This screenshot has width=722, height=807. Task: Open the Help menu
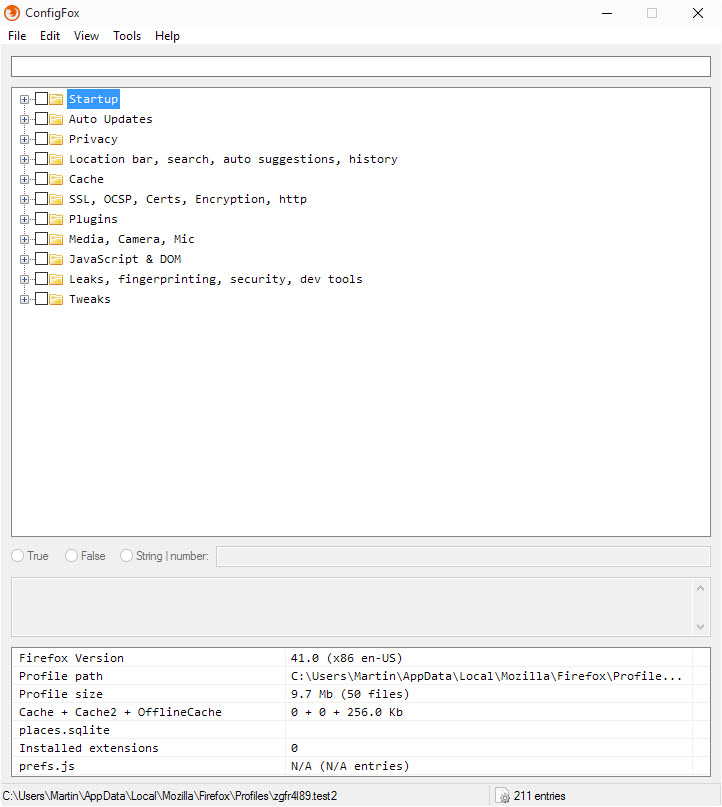[x=167, y=36]
